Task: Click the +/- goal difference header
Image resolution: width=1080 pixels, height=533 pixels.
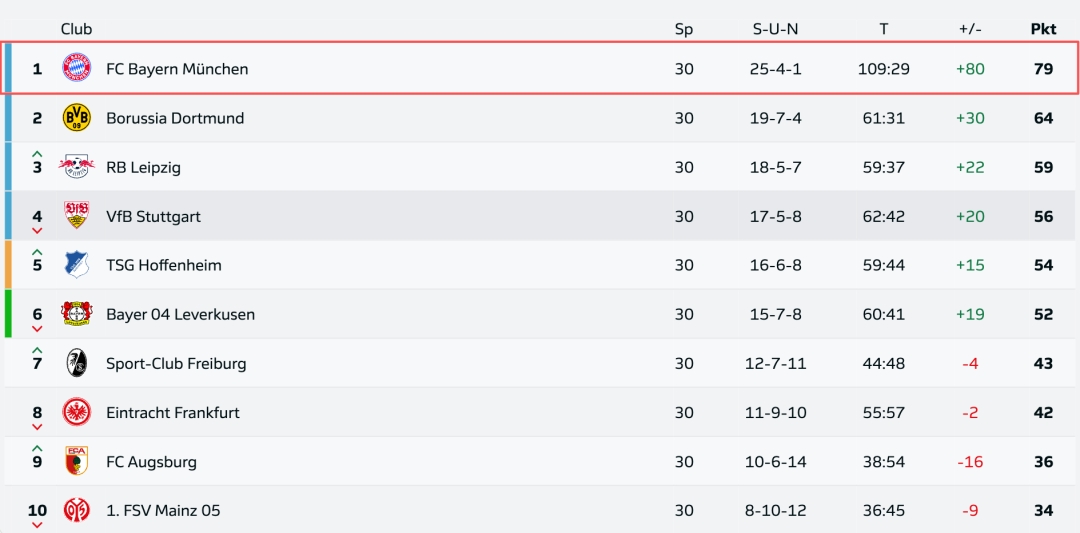Action: pyautogui.click(x=970, y=29)
